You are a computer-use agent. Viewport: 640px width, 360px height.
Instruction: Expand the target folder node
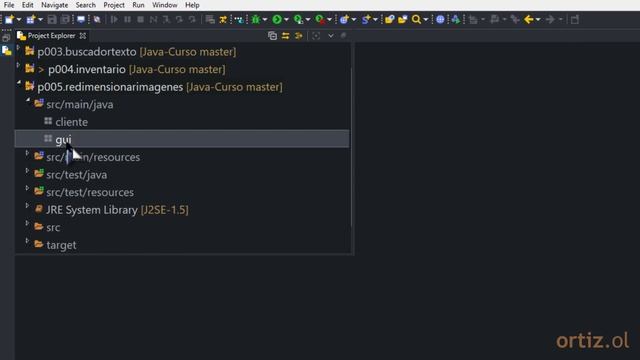click(27, 241)
